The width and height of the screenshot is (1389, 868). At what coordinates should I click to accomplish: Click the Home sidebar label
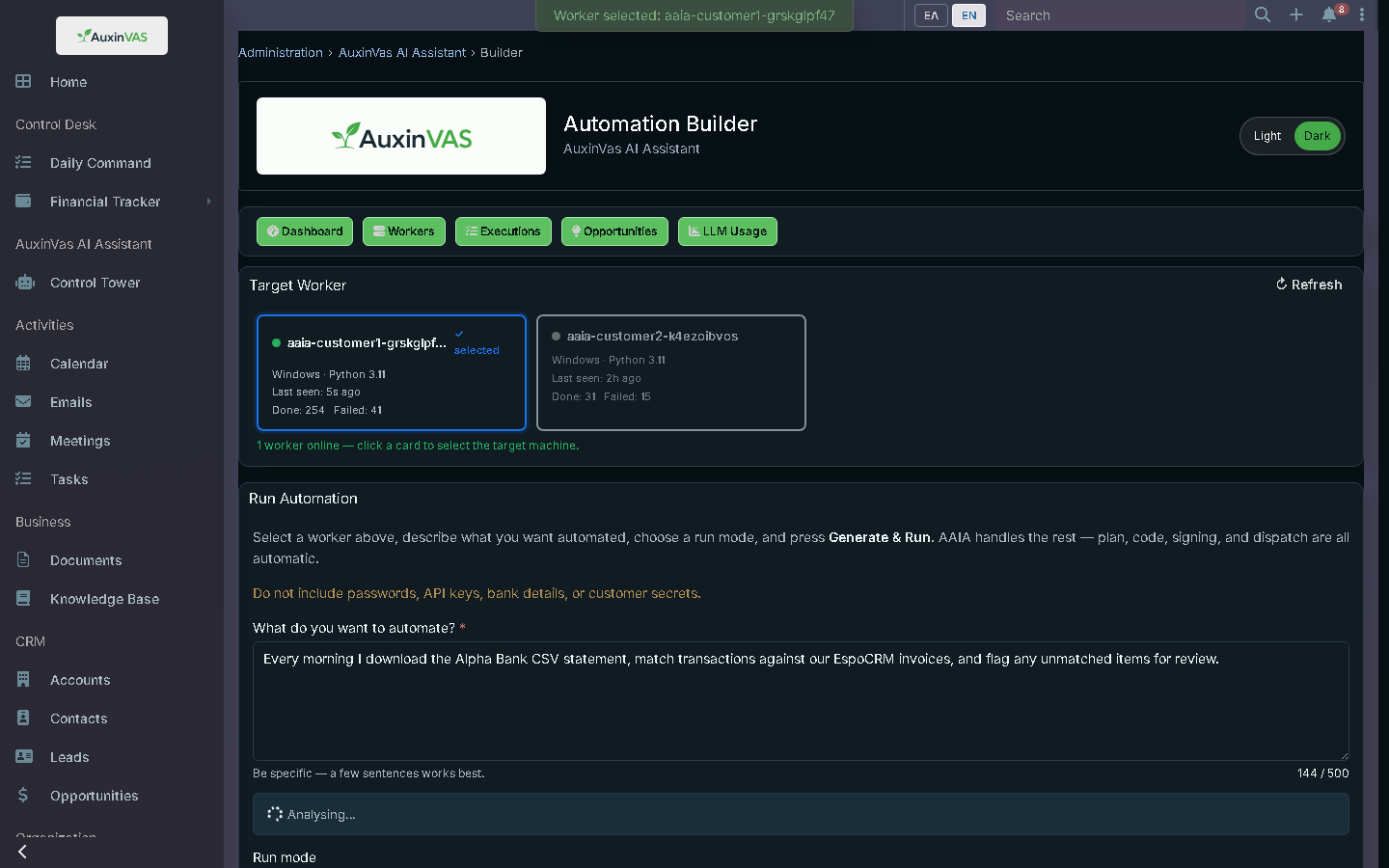point(68,82)
